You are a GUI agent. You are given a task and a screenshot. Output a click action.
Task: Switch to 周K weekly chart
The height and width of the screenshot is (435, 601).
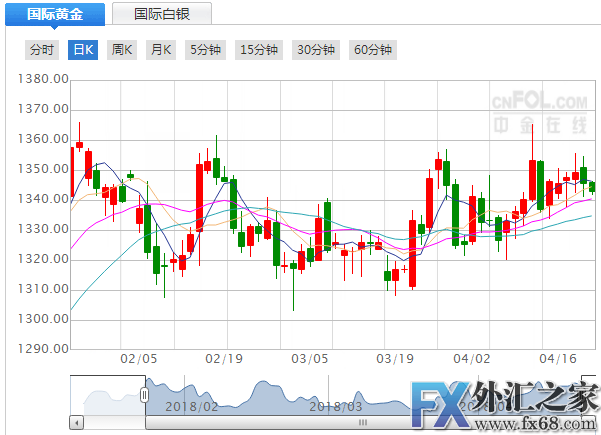click(122, 49)
